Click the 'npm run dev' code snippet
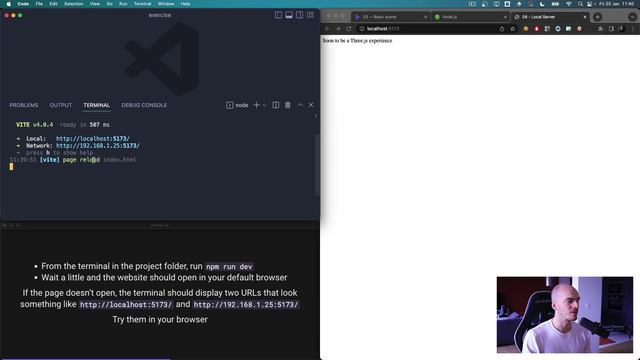The height and width of the screenshot is (360, 640). [x=229, y=267]
